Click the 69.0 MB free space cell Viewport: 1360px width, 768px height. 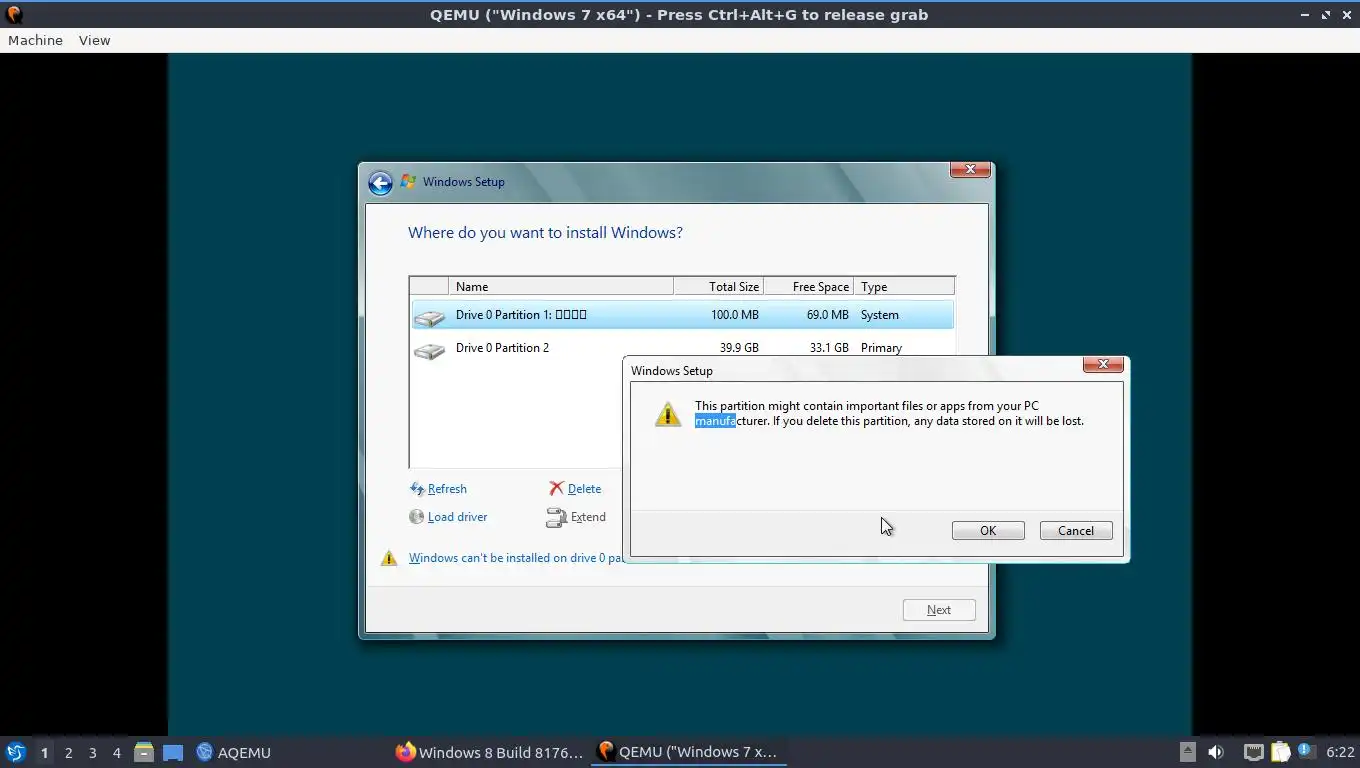pyautogui.click(x=827, y=315)
